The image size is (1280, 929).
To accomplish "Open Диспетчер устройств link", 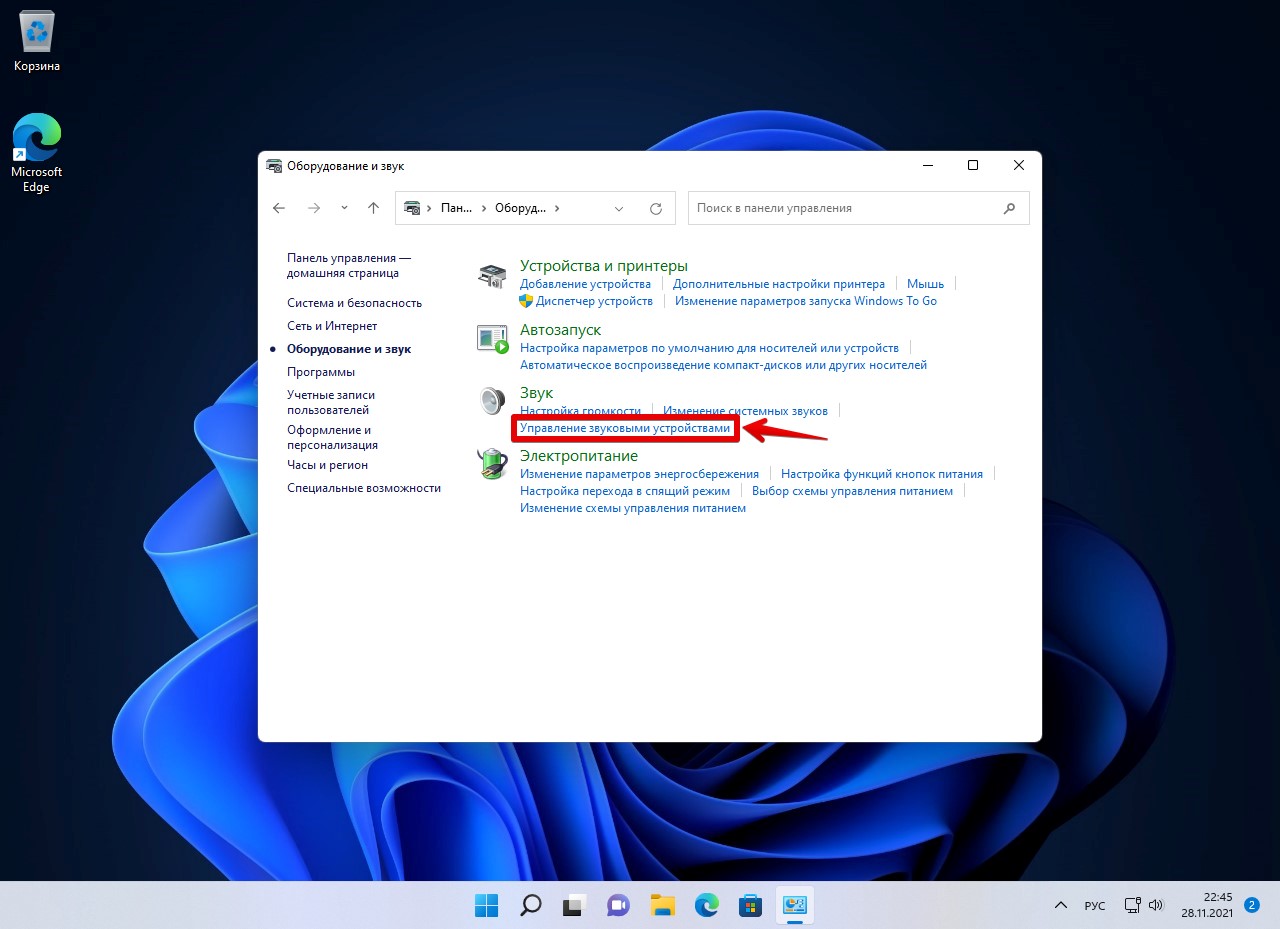I will coord(594,301).
